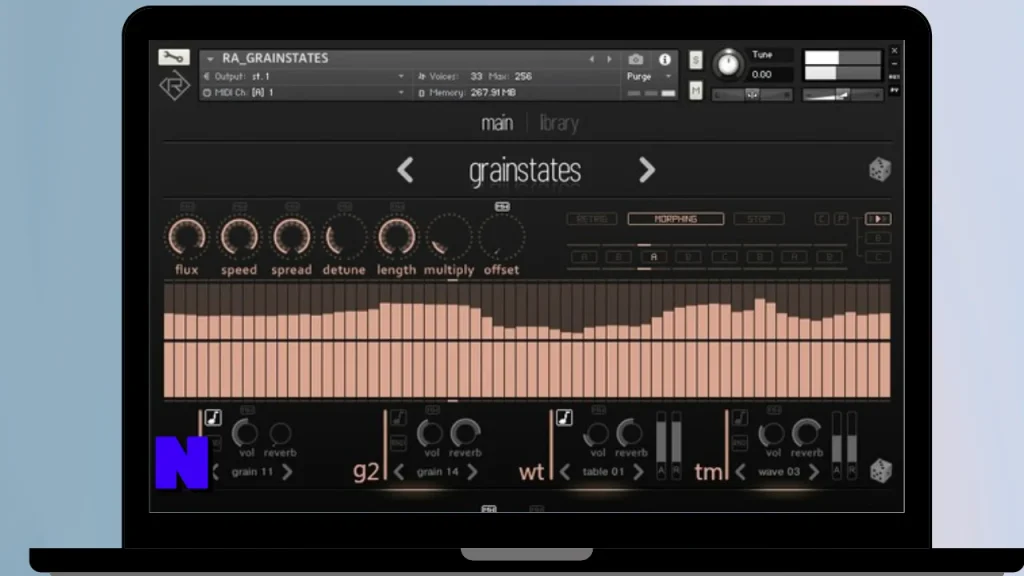Adjust the A slider in wt section

(x=661, y=443)
